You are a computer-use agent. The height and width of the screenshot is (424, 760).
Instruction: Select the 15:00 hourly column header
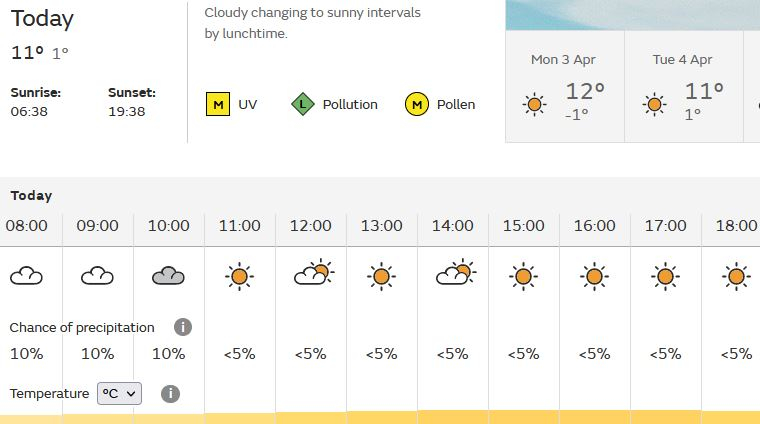pyautogui.click(x=523, y=226)
